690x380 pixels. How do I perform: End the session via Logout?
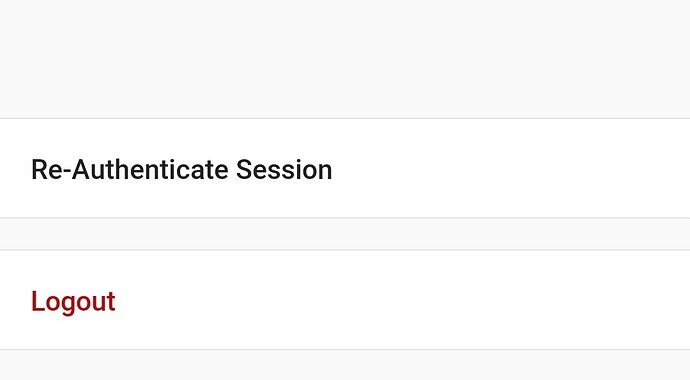(345, 300)
